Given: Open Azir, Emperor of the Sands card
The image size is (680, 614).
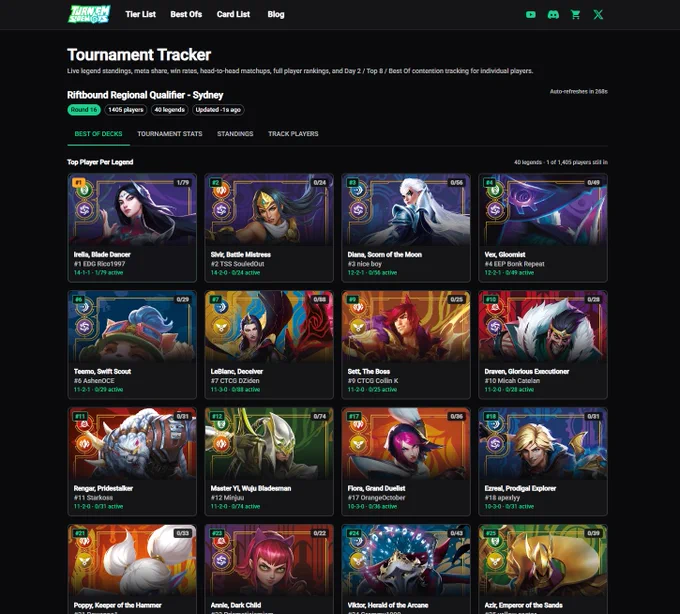Looking at the screenshot, I should 543,569.
